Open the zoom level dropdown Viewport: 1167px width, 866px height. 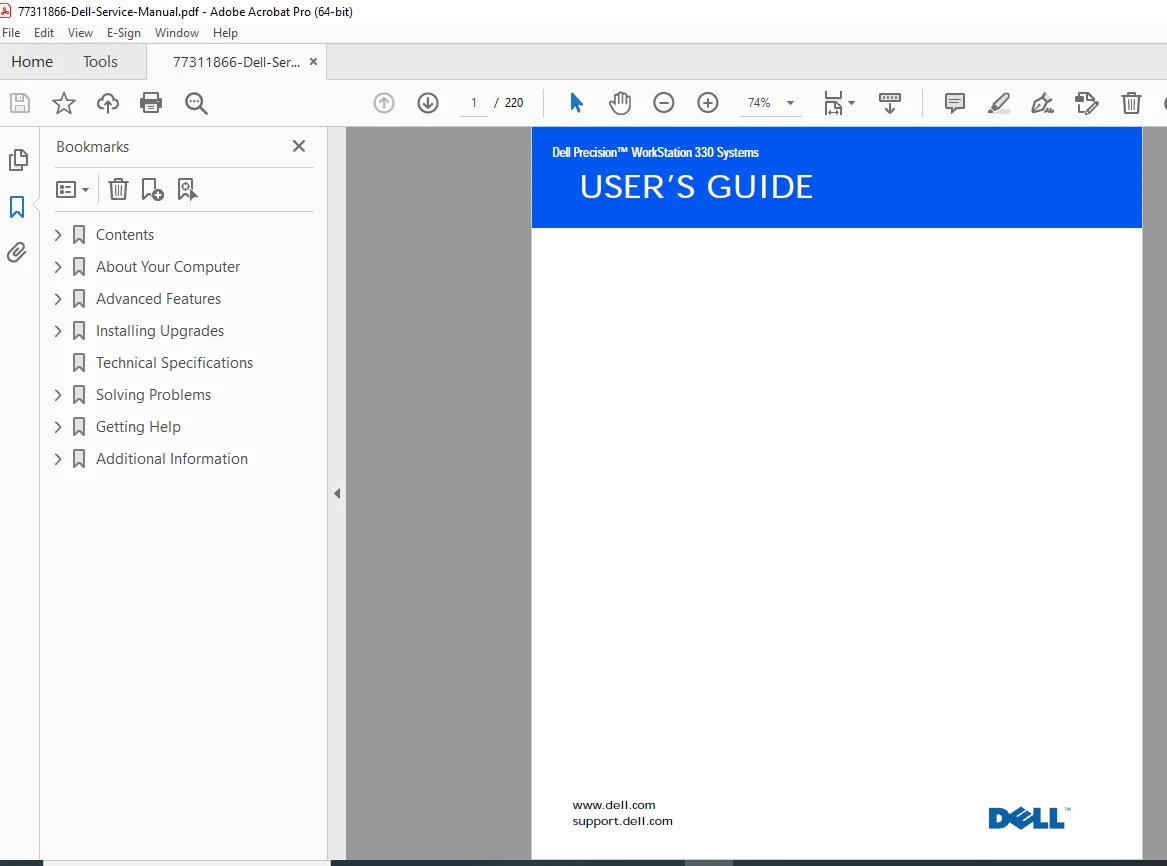pyautogui.click(x=790, y=103)
